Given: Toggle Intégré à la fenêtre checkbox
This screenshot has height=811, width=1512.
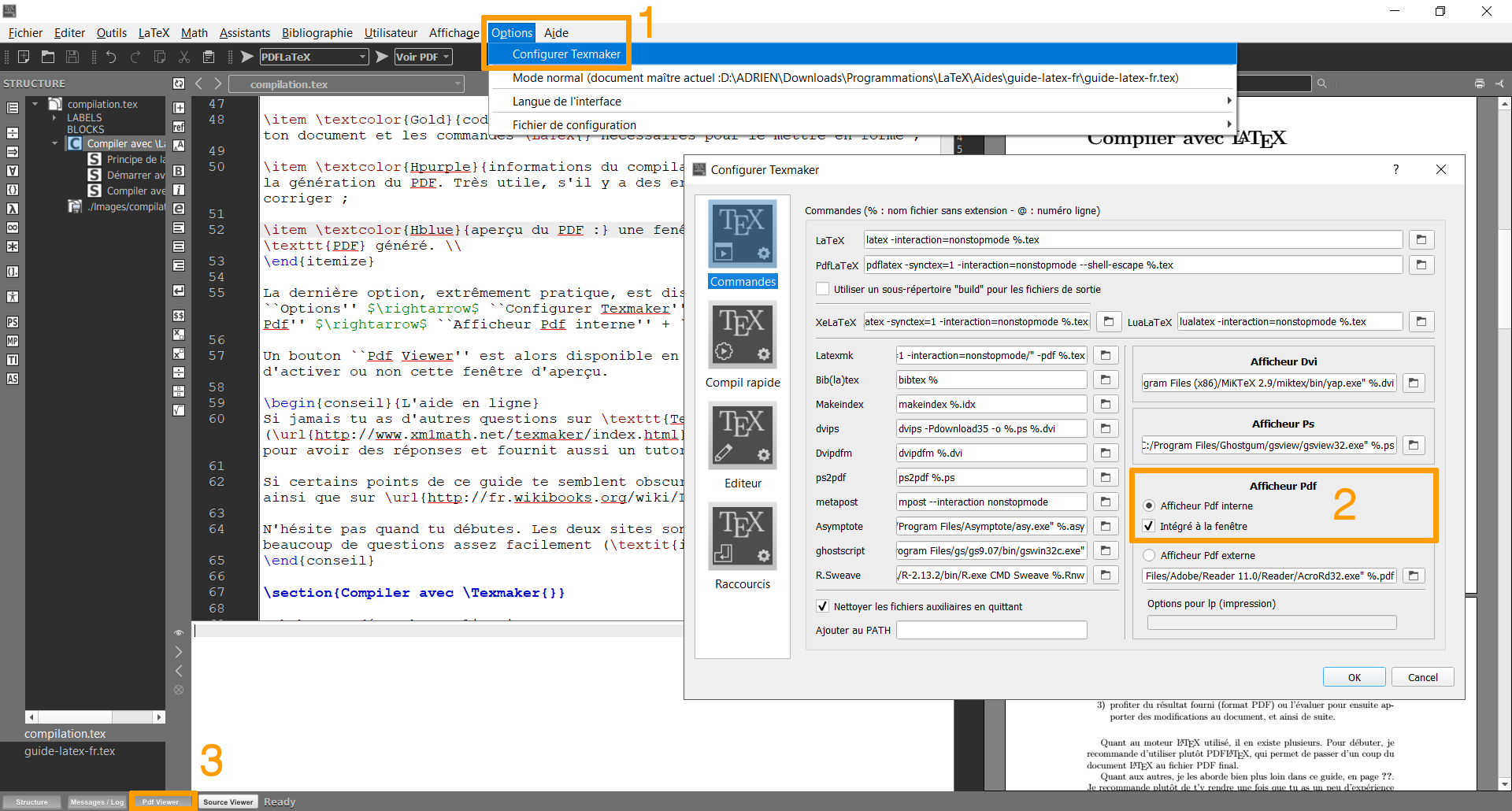Looking at the screenshot, I should (1149, 526).
